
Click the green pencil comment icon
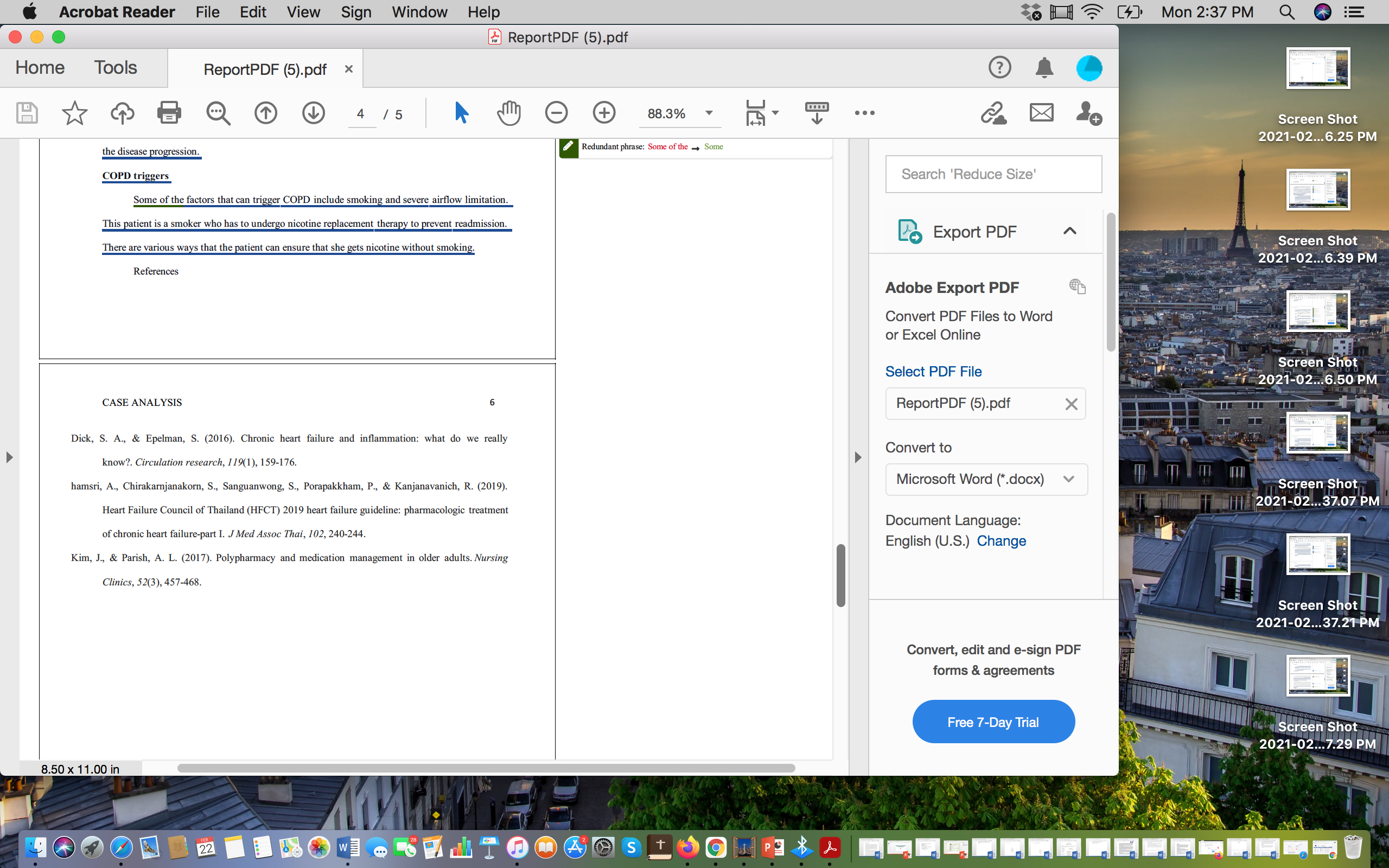(568, 148)
